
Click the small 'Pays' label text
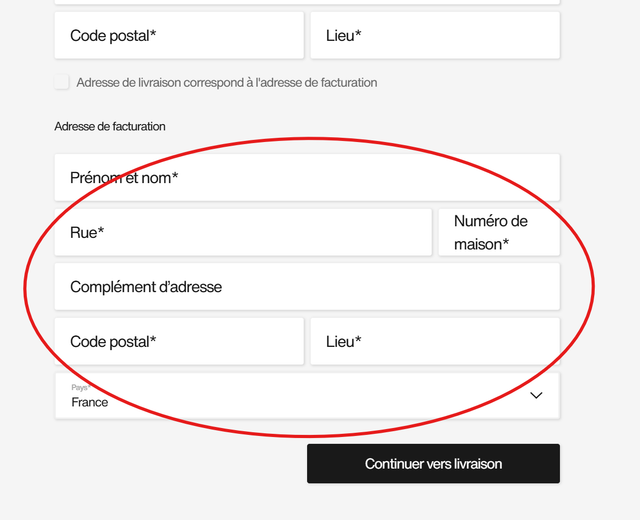(80, 388)
